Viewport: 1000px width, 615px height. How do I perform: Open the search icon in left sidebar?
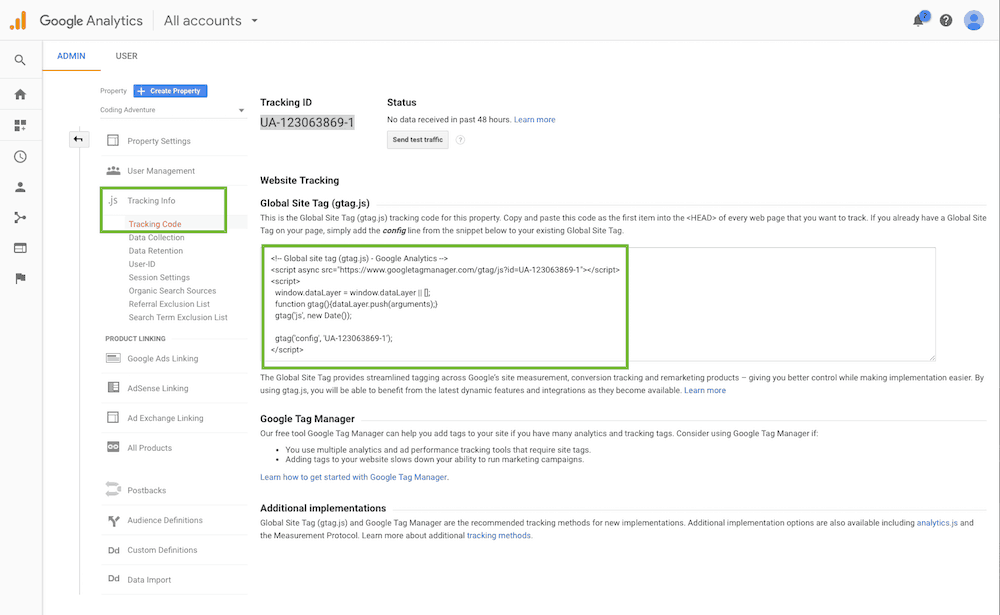(20, 60)
